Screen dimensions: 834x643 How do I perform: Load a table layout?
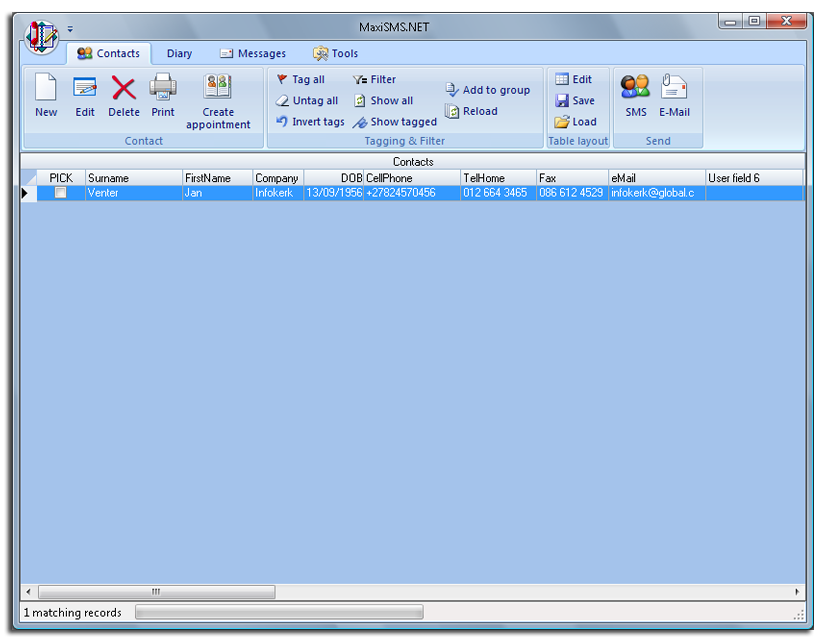click(x=576, y=122)
